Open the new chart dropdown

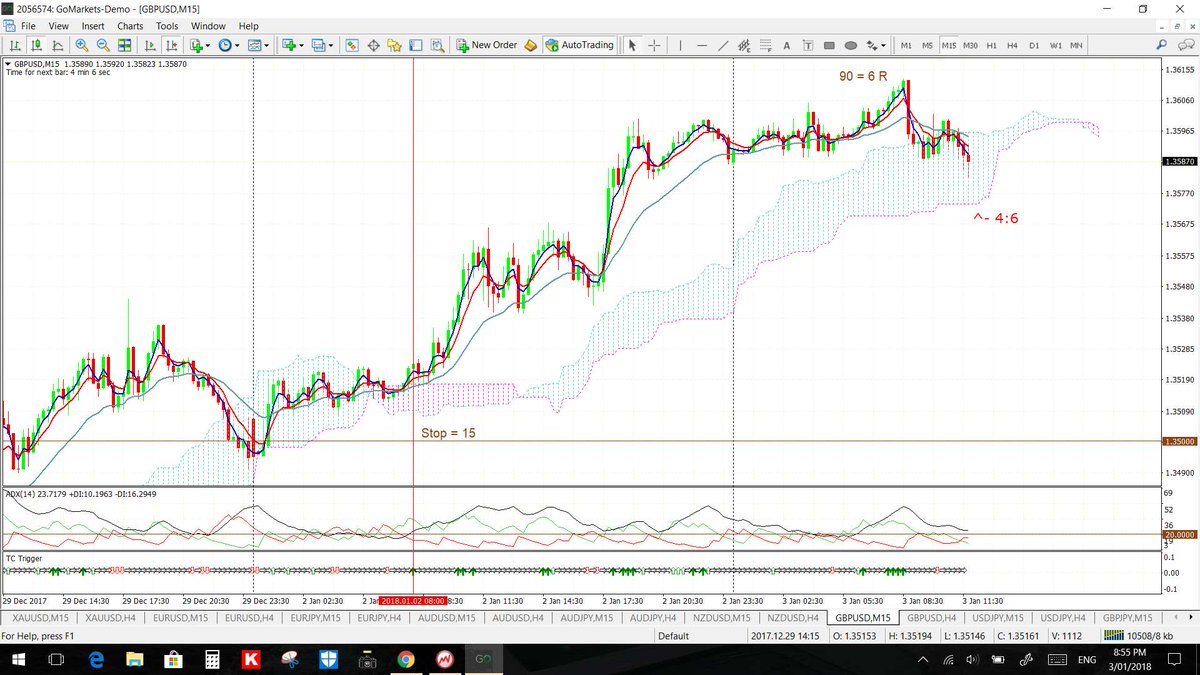292,45
